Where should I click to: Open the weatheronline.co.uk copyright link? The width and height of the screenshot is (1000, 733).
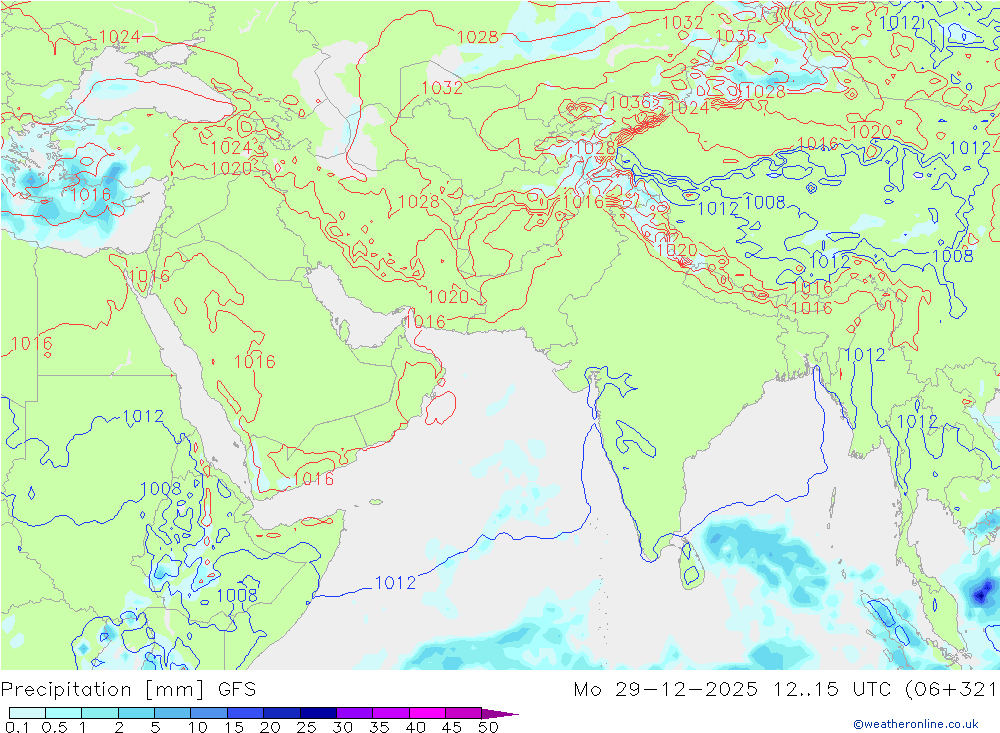tap(916, 724)
